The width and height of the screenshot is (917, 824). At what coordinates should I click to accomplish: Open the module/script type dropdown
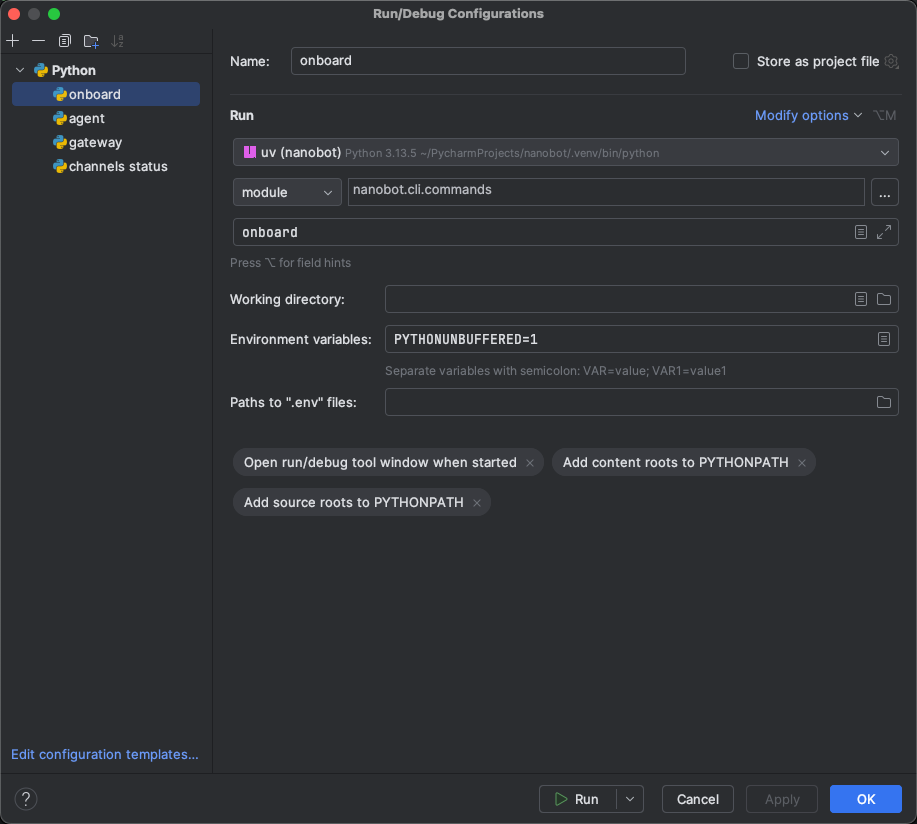pos(287,192)
